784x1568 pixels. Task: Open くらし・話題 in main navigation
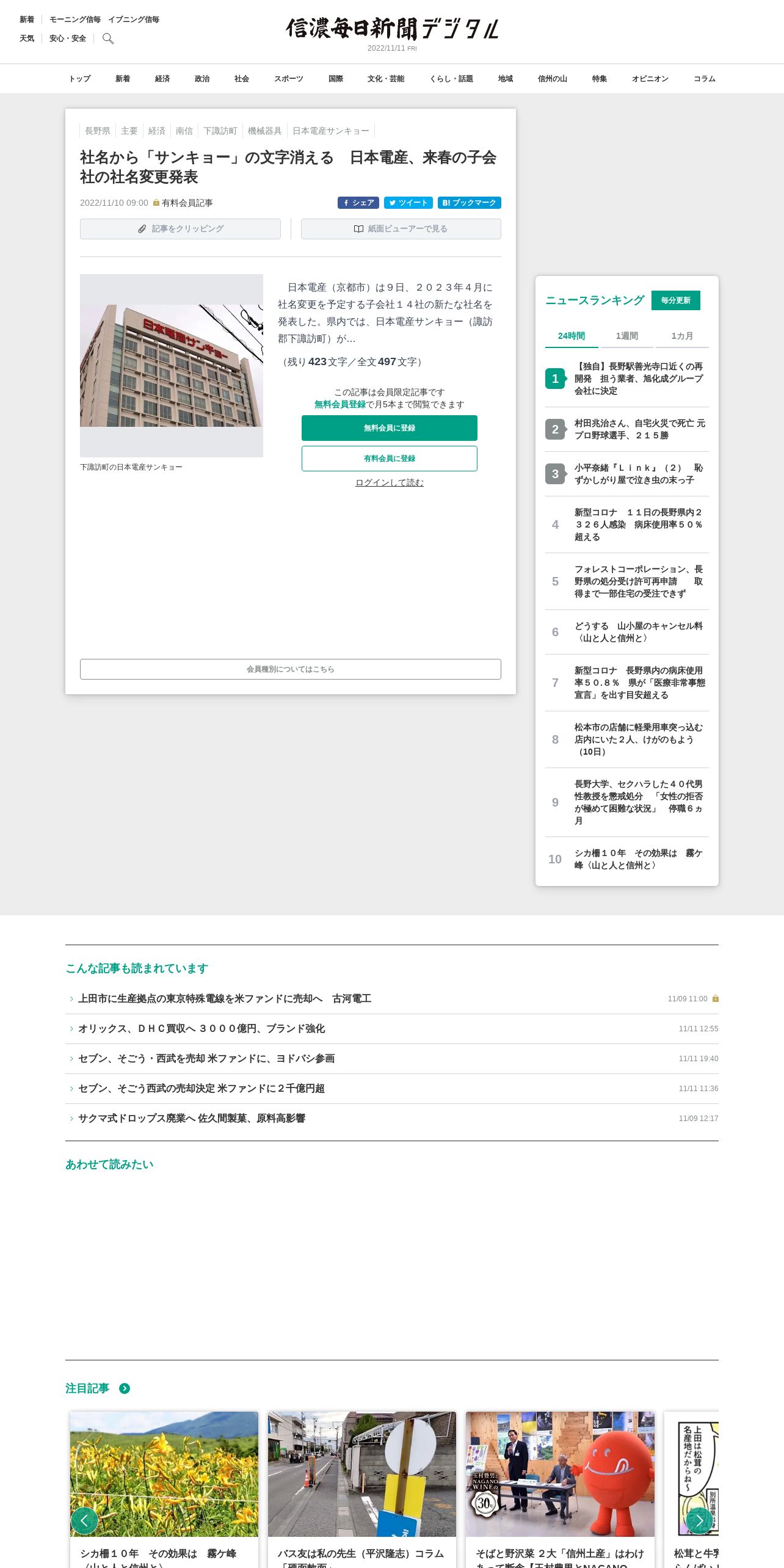click(451, 79)
